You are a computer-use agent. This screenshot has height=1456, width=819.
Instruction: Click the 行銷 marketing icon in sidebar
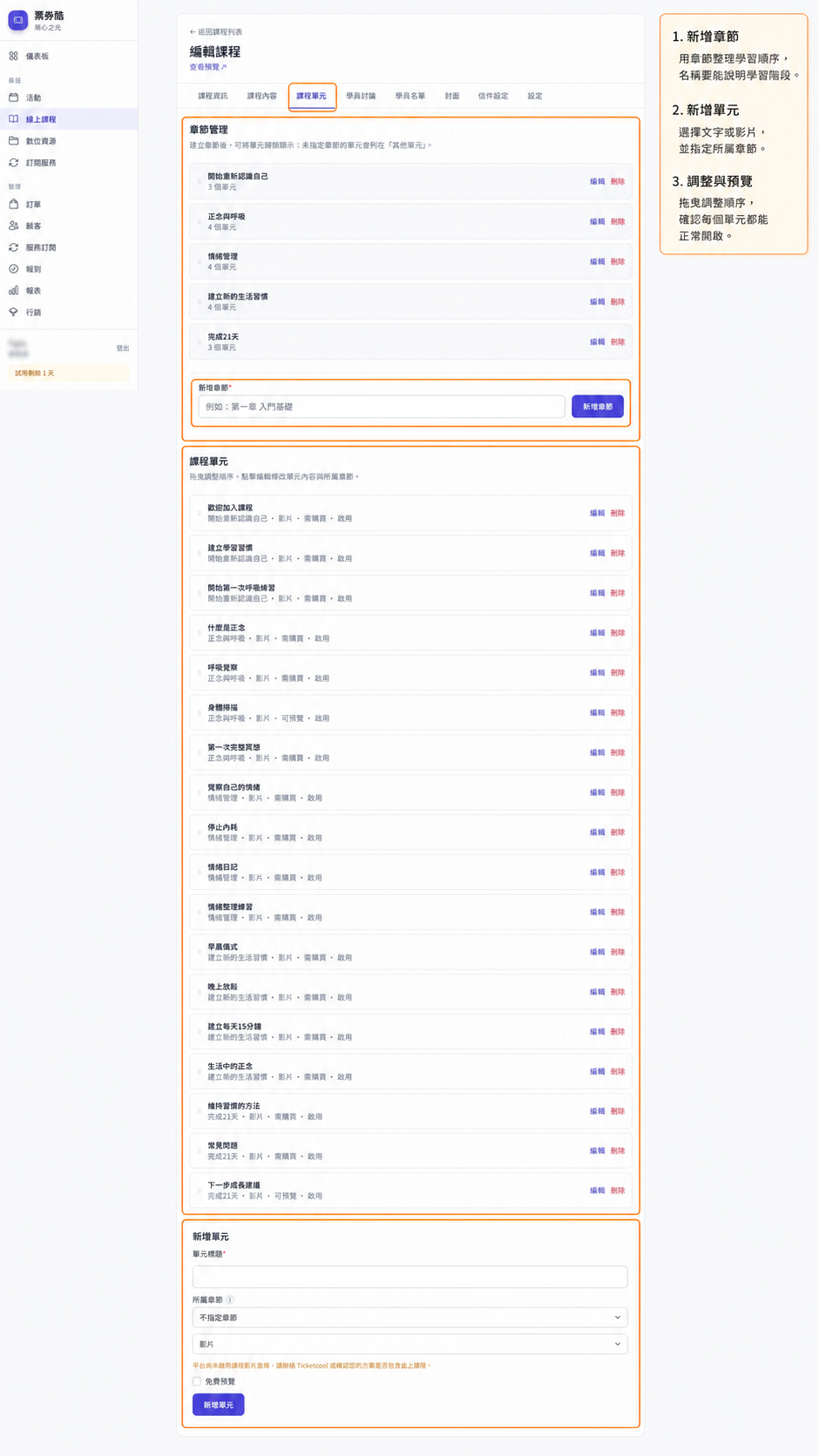(x=13, y=312)
